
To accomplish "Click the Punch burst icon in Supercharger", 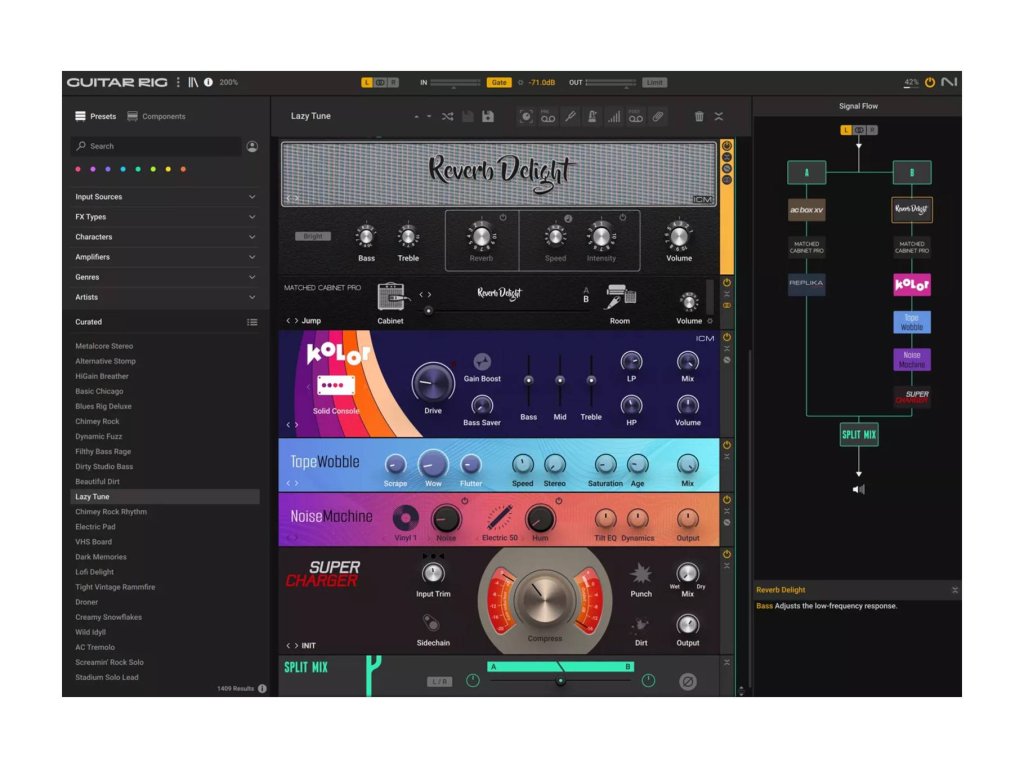I will [x=641, y=573].
